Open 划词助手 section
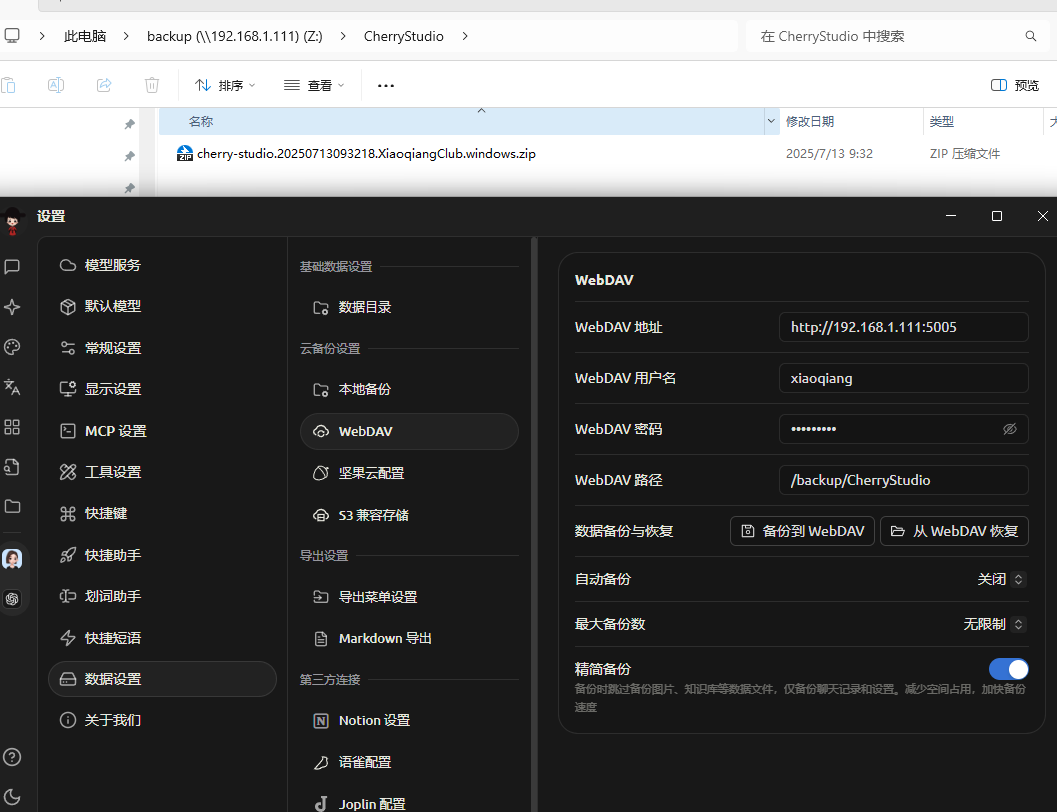Screen dimensions: 1057x812 162,596
